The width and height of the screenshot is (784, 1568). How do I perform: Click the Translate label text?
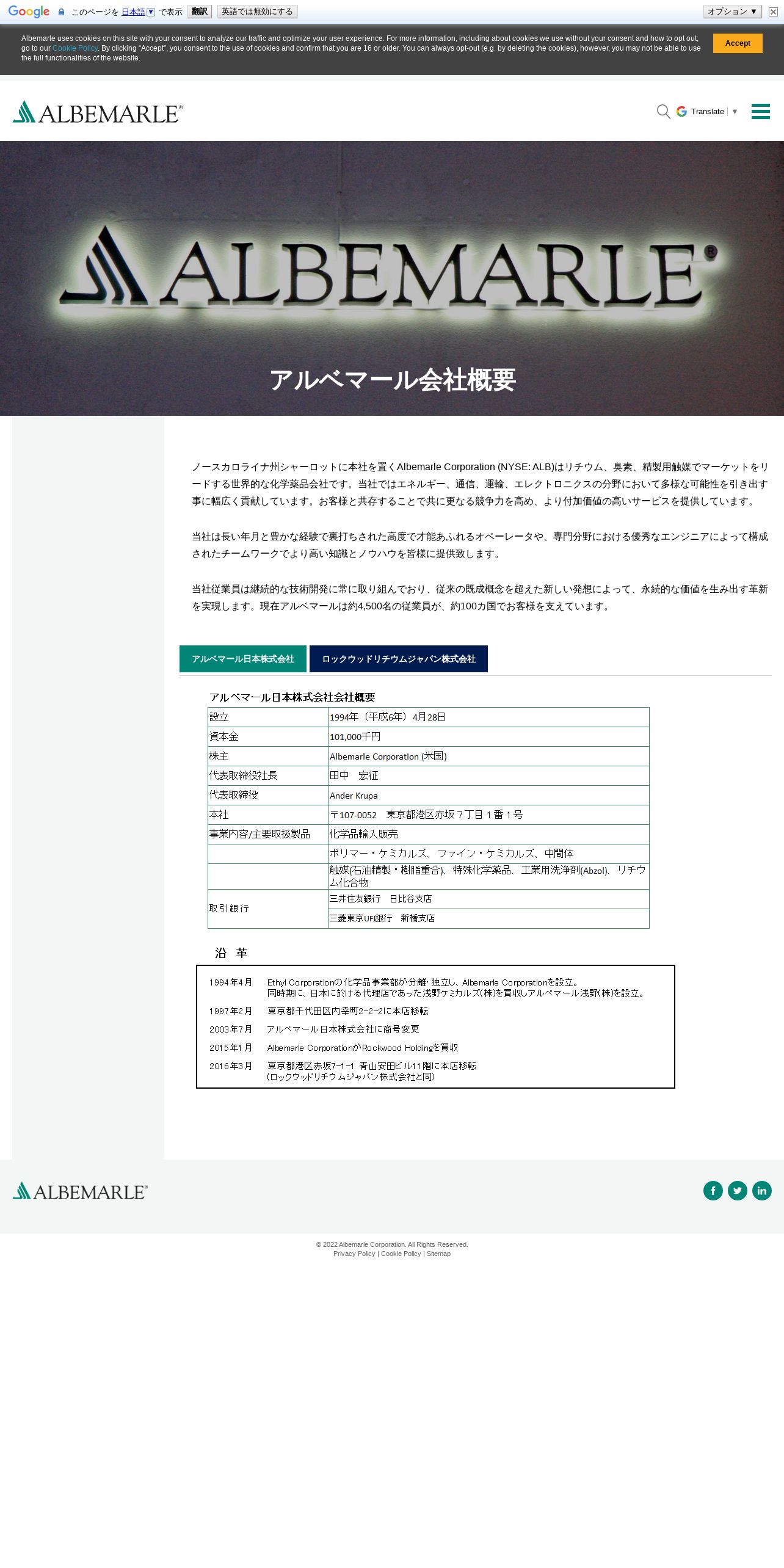pyautogui.click(x=708, y=112)
